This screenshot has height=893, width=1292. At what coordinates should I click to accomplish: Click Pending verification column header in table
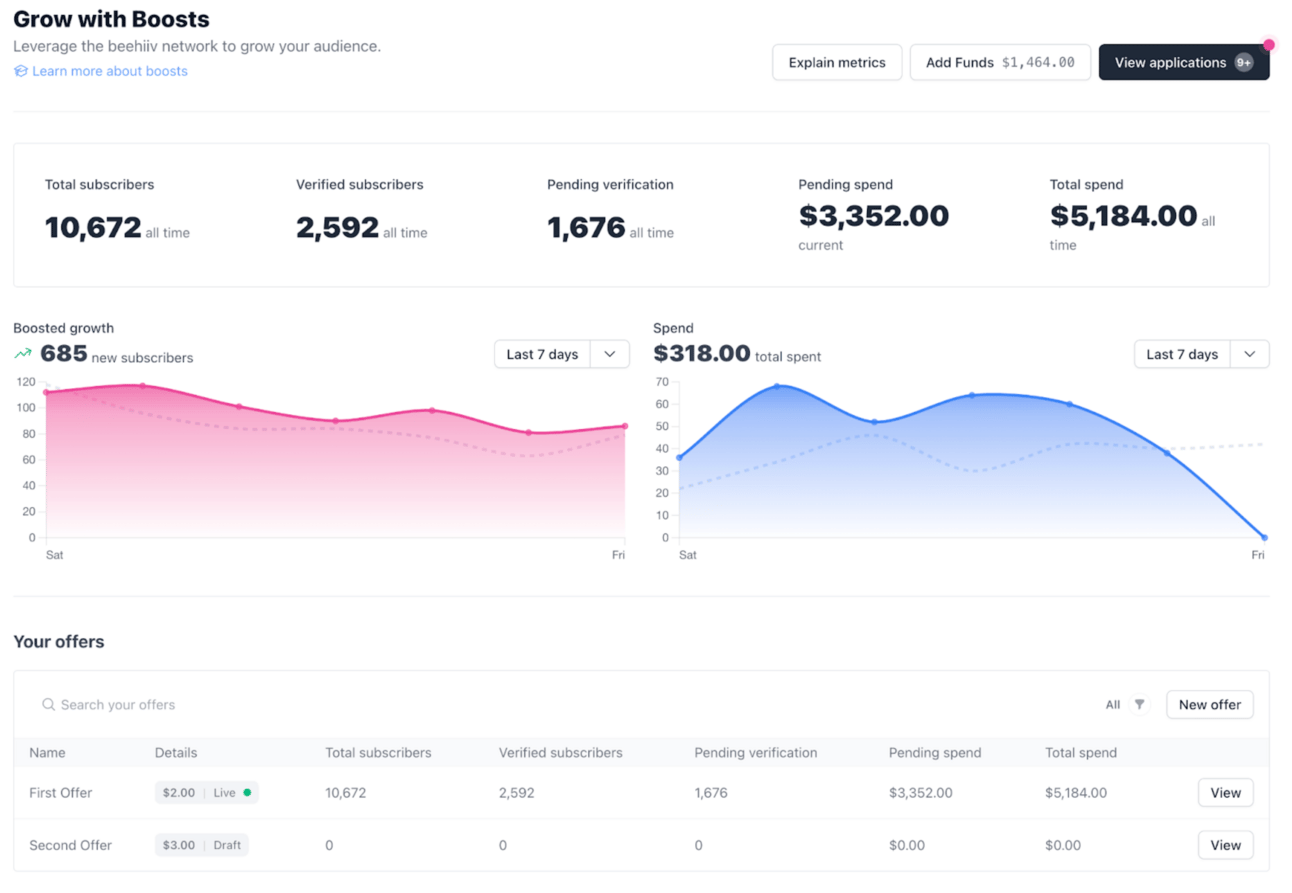pos(756,753)
